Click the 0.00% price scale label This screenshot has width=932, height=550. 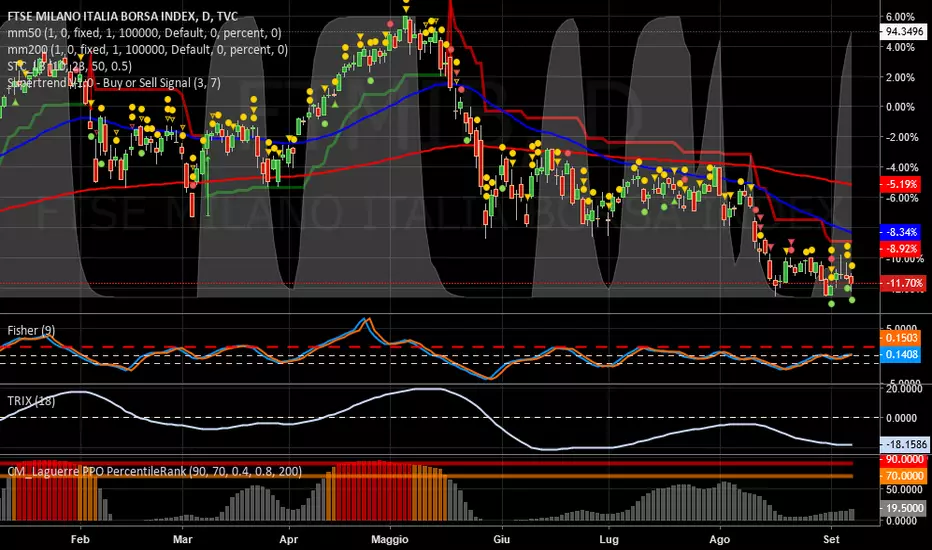(x=900, y=107)
